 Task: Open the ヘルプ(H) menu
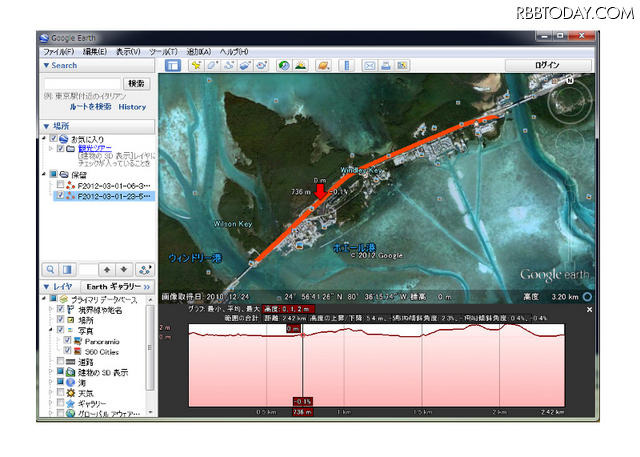coord(234,52)
